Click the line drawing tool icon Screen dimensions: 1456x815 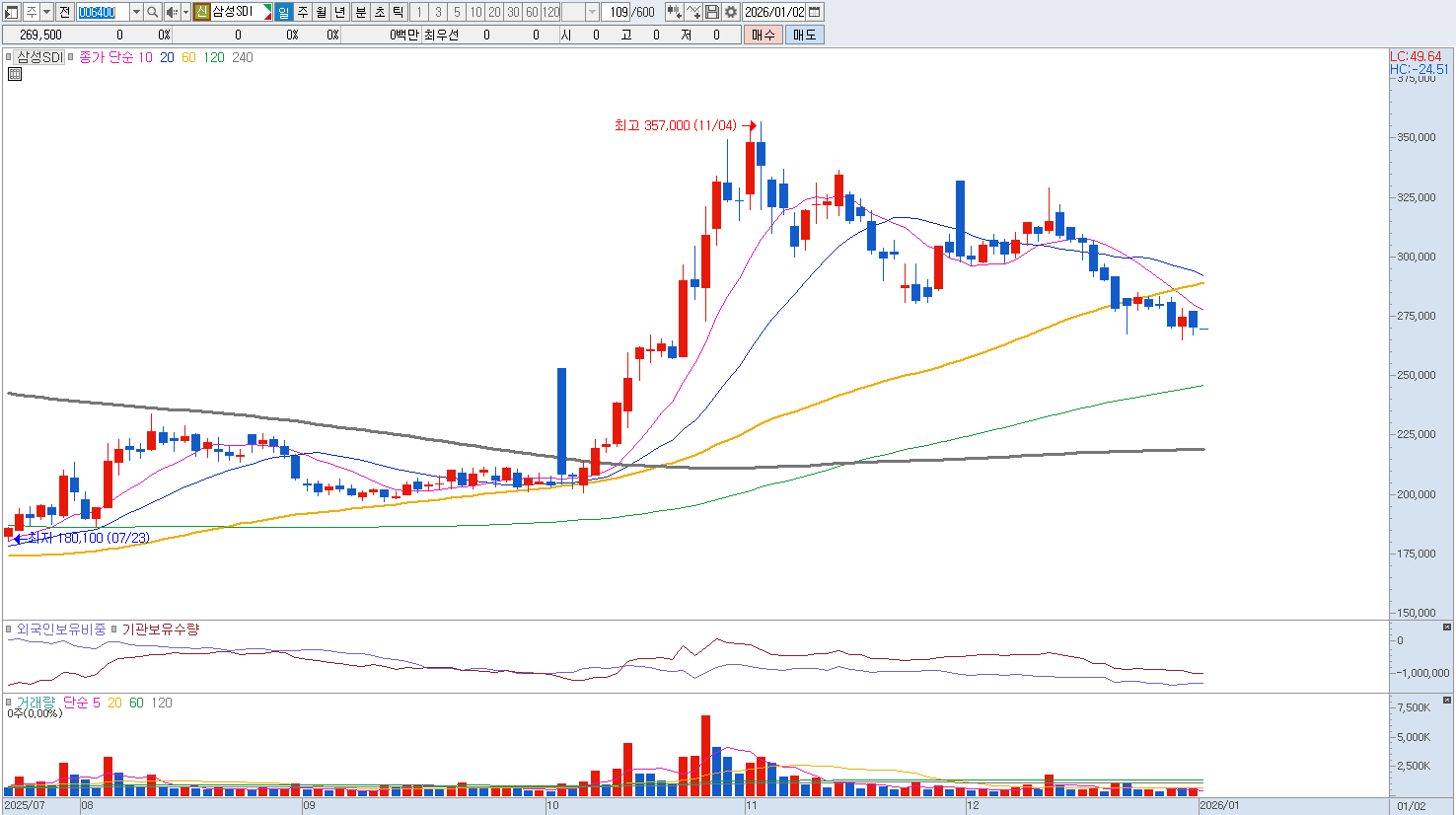693,12
